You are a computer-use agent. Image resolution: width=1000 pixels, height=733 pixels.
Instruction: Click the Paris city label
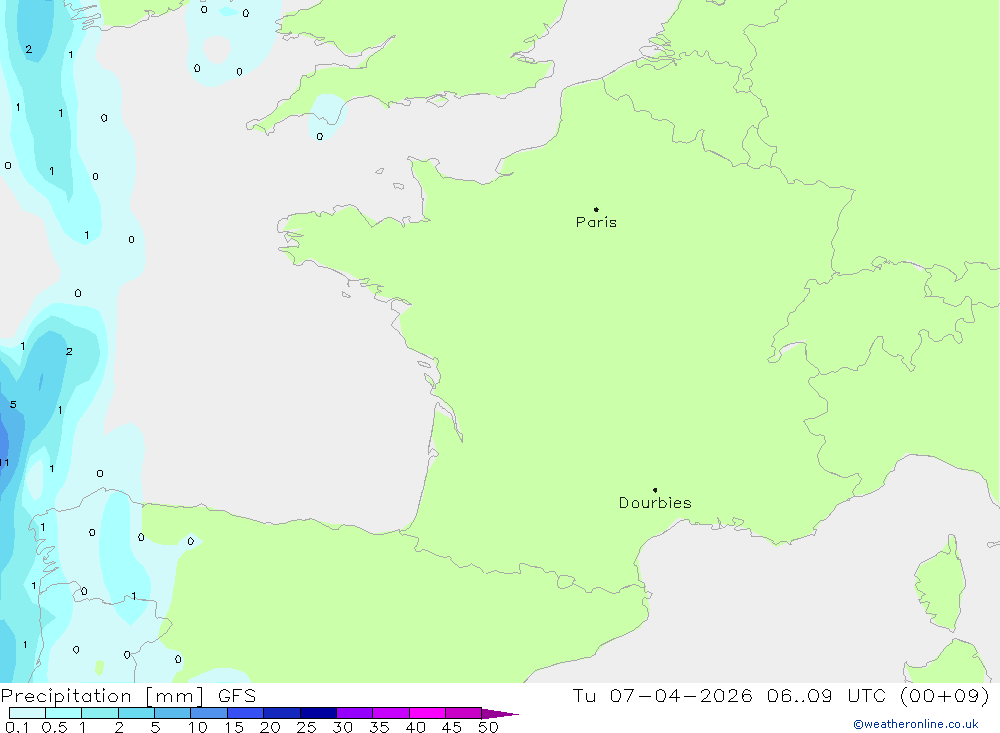pyautogui.click(x=596, y=222)
